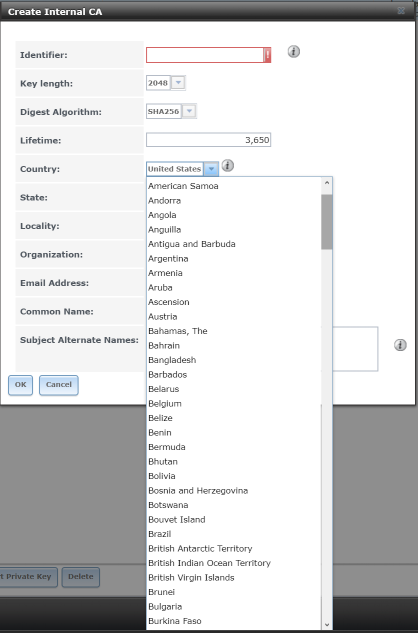Select American Samoa from the country list

[x=234, y=186]
